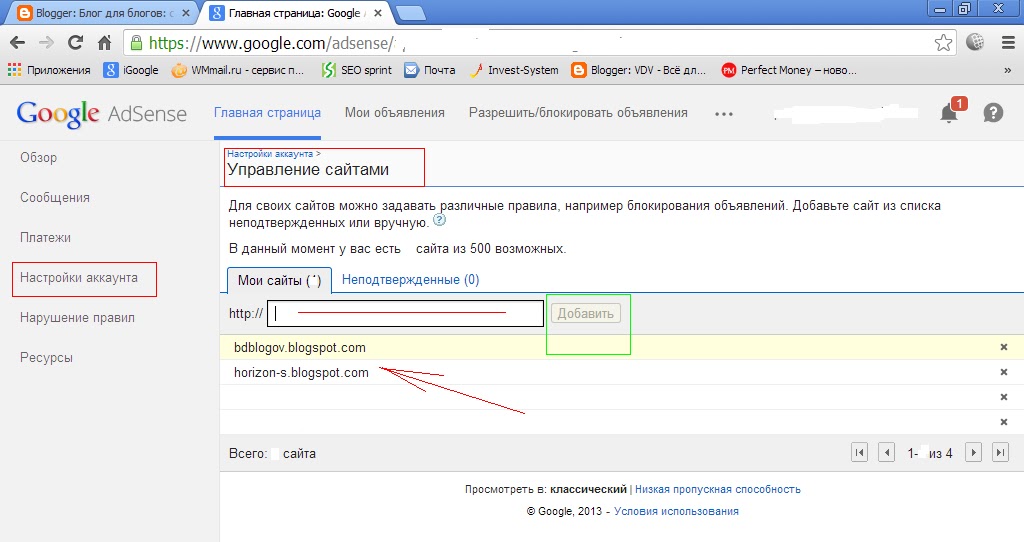
Task: Open the iGoogle bookmark
Action: coord(131,70)
